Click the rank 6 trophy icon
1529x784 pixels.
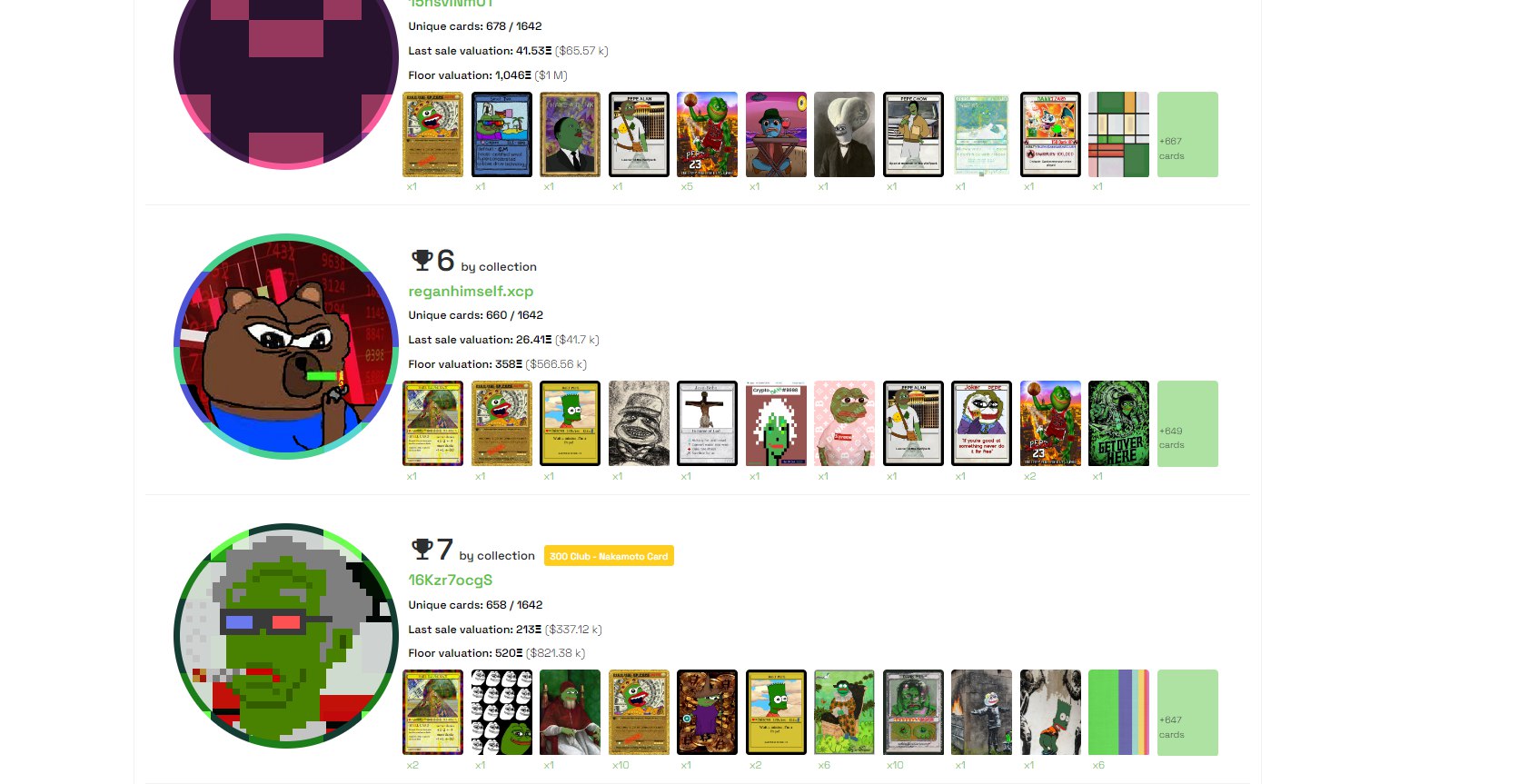click(422, 261)
